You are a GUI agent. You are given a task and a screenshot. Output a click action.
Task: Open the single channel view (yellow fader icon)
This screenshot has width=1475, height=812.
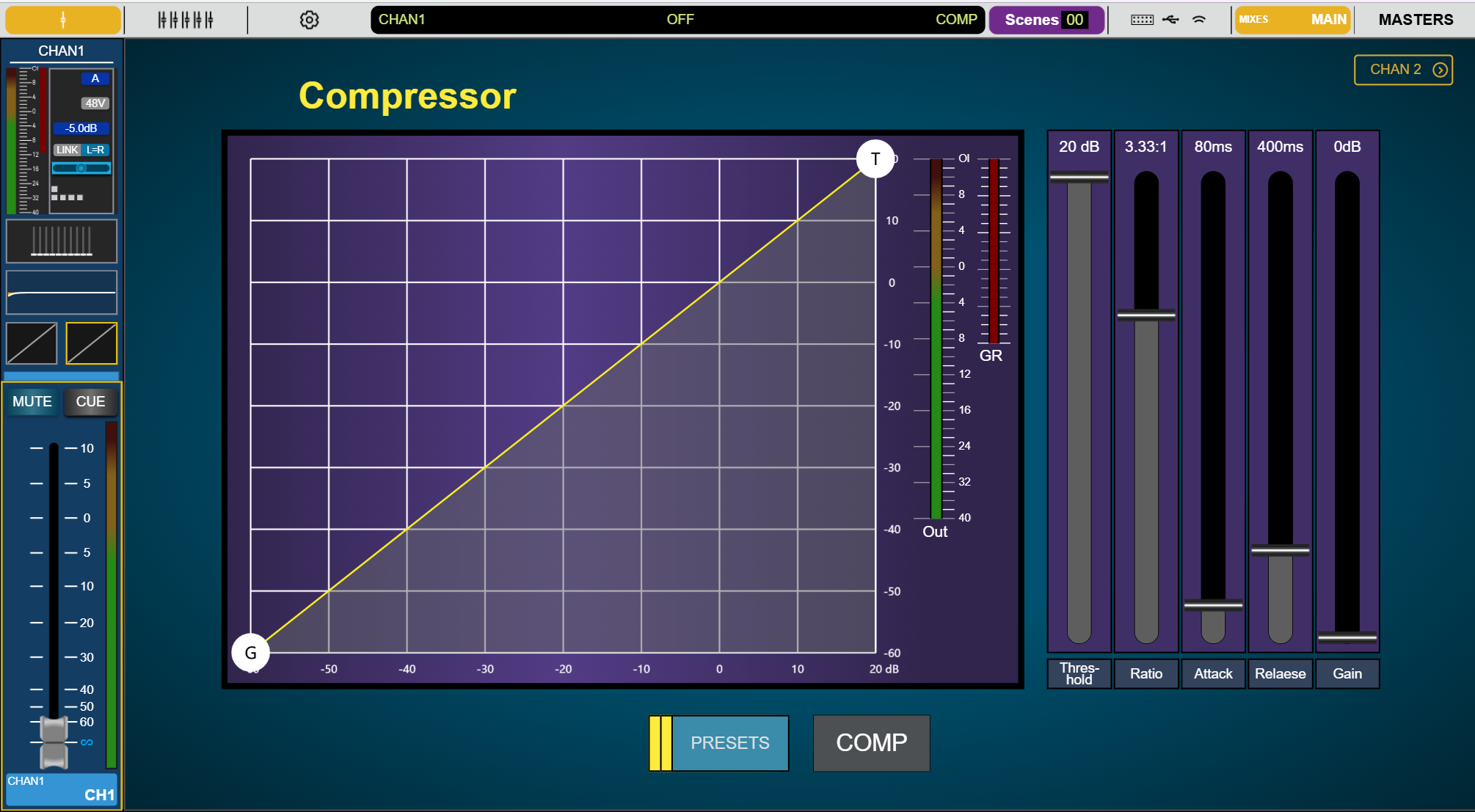coord(63,20)
